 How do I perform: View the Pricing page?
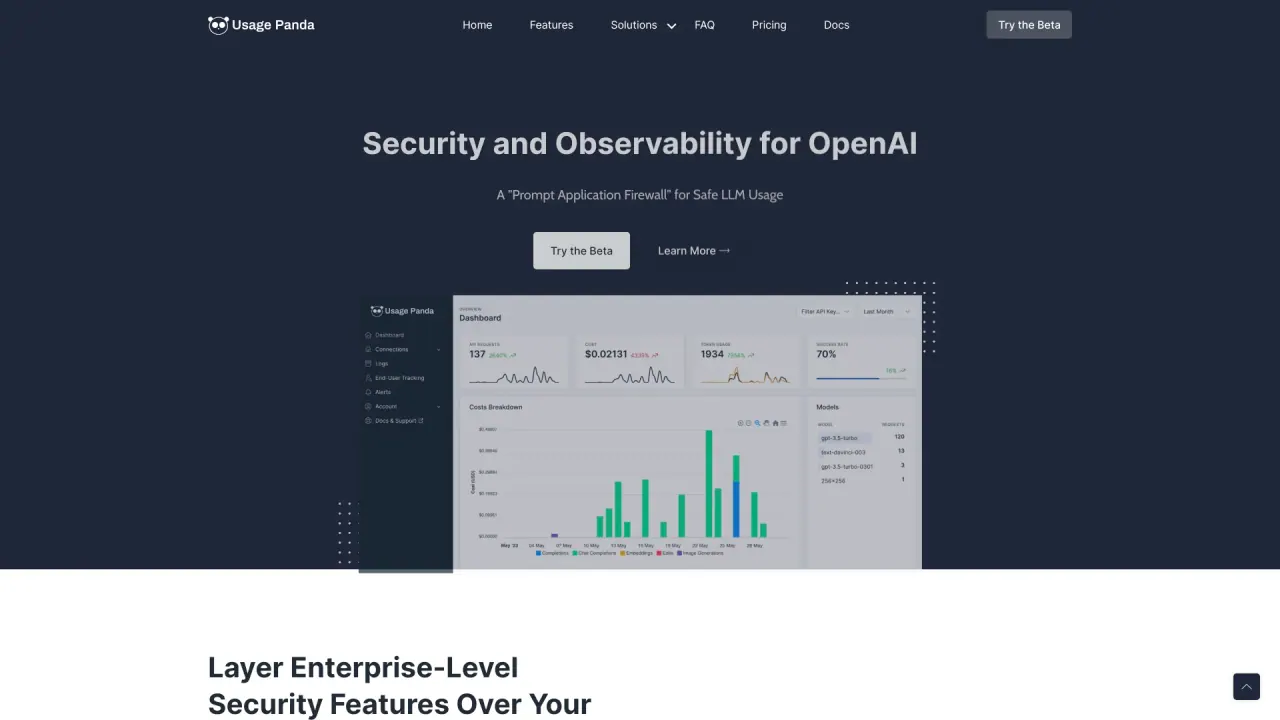pos(769,25)
